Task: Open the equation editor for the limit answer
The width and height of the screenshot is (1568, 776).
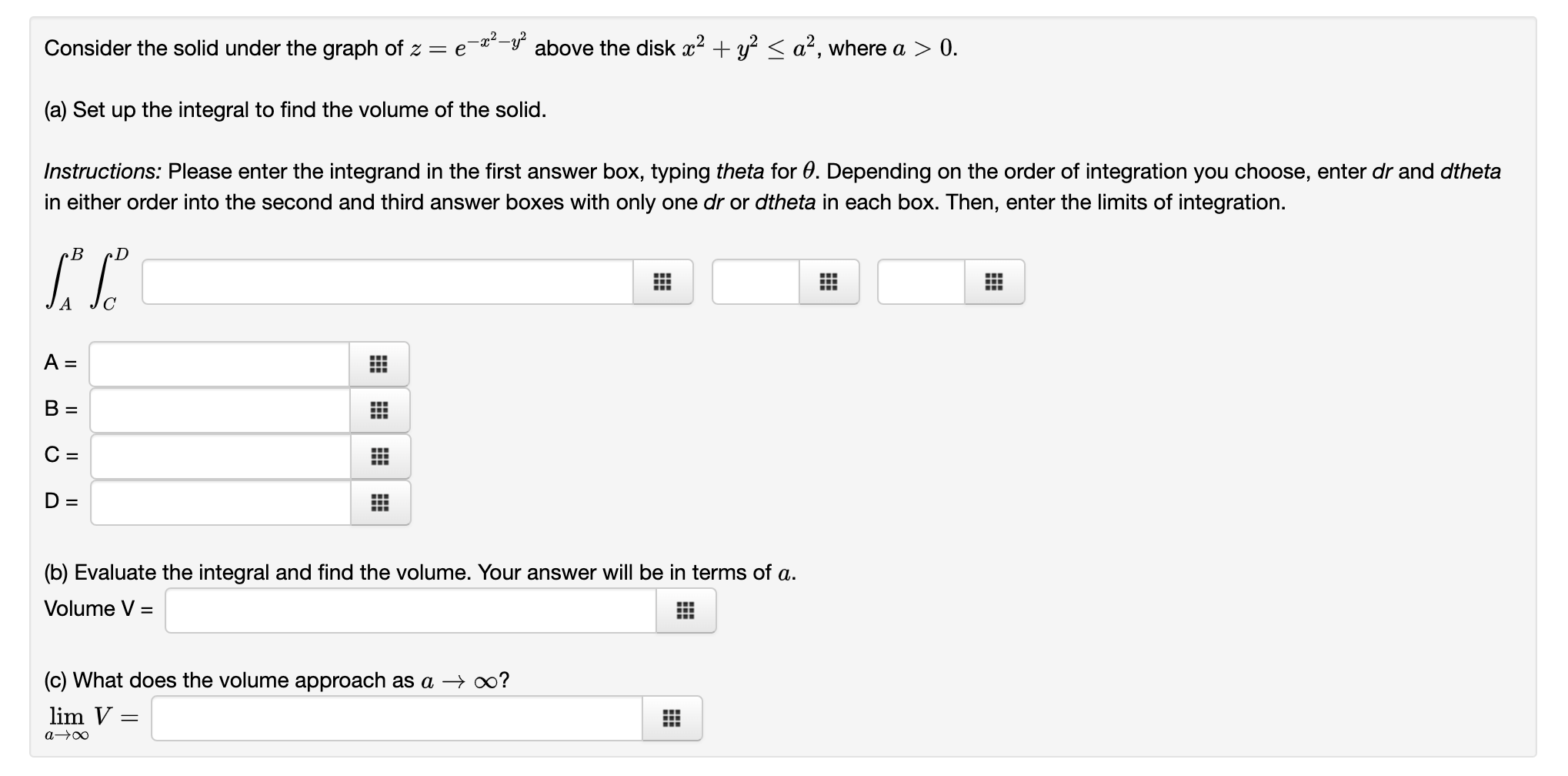Action: pos(673,718)
